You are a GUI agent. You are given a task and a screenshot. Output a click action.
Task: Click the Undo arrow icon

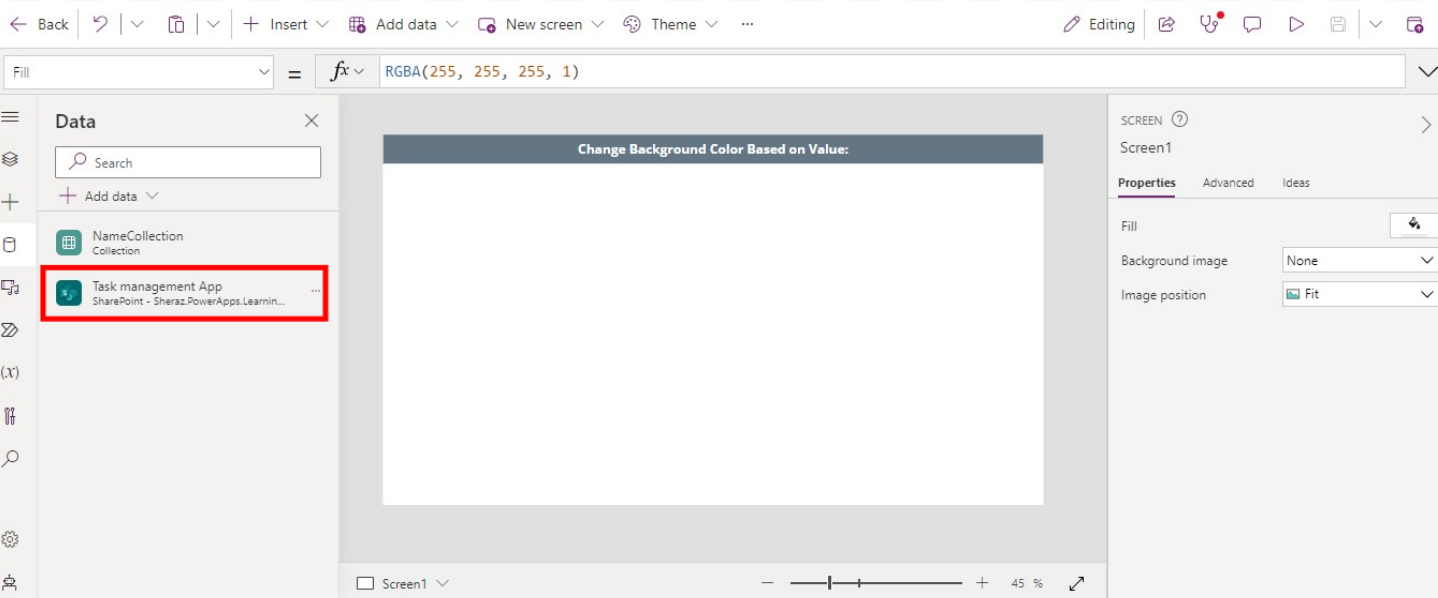[100, 25]
